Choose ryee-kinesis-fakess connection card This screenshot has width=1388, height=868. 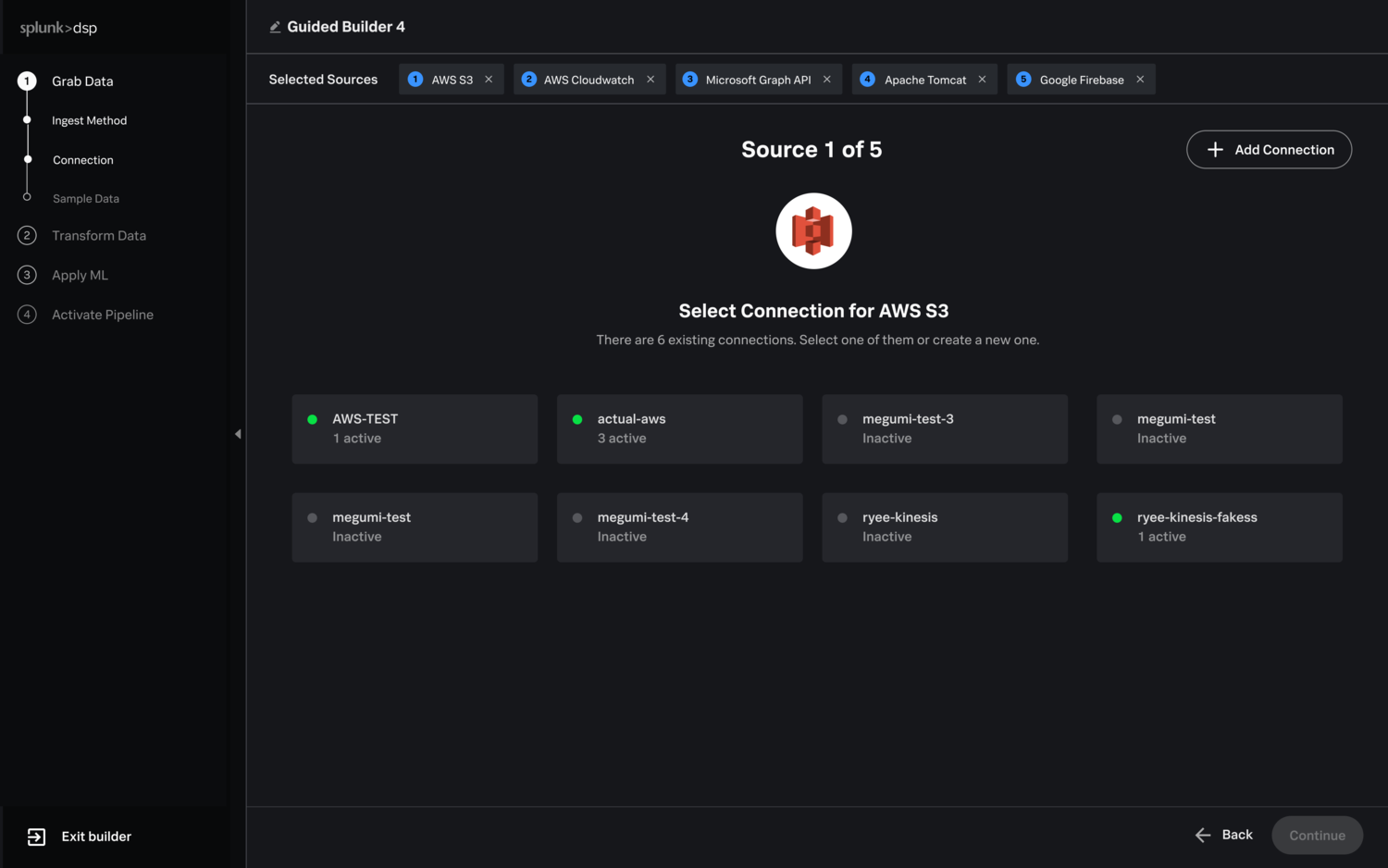(x=1220, y=527)
